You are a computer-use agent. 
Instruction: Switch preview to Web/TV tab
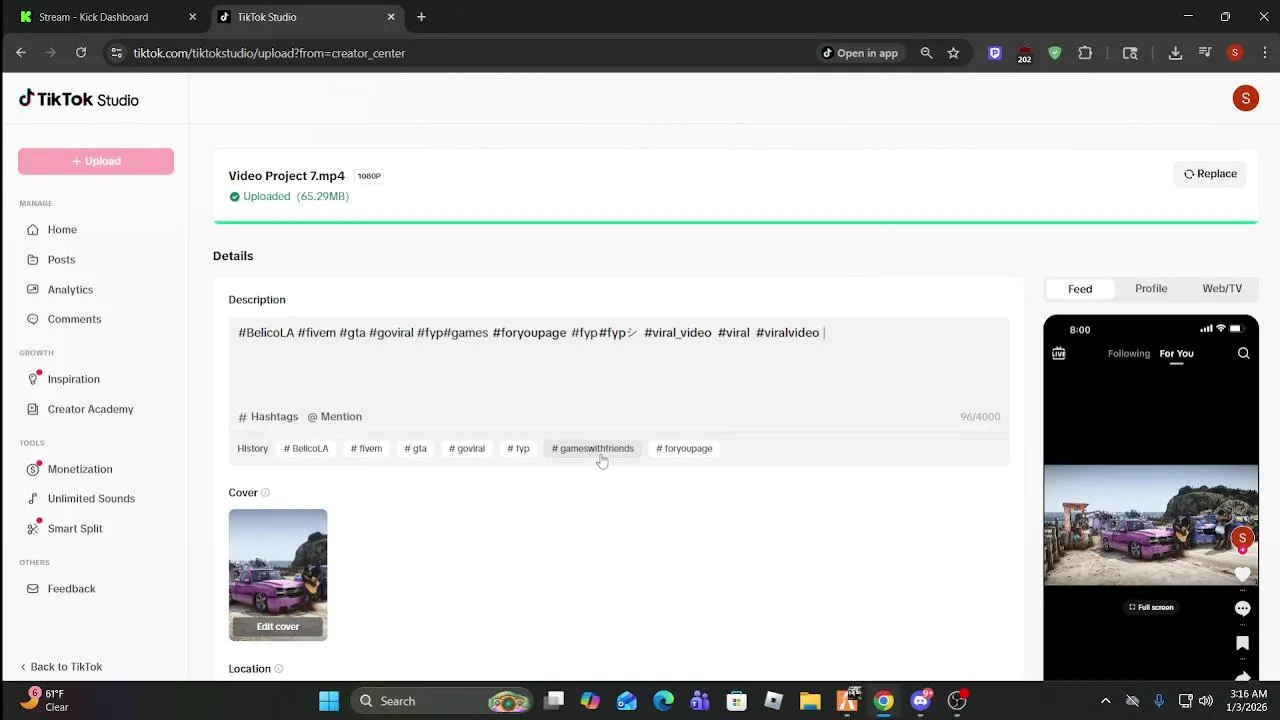[1222, 289]
